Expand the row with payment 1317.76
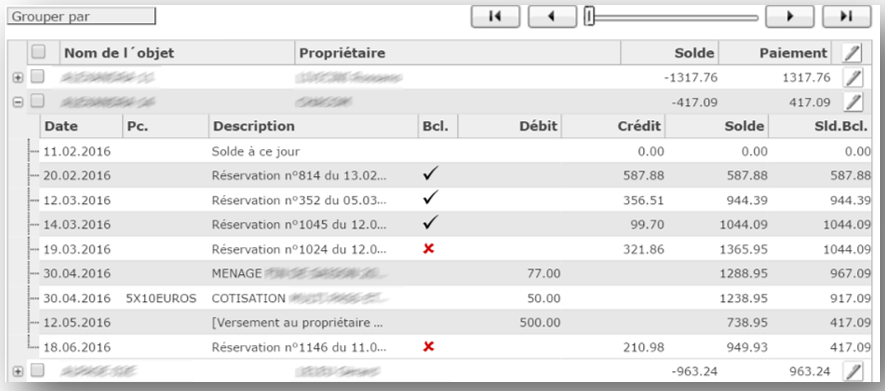 [17, 78]
